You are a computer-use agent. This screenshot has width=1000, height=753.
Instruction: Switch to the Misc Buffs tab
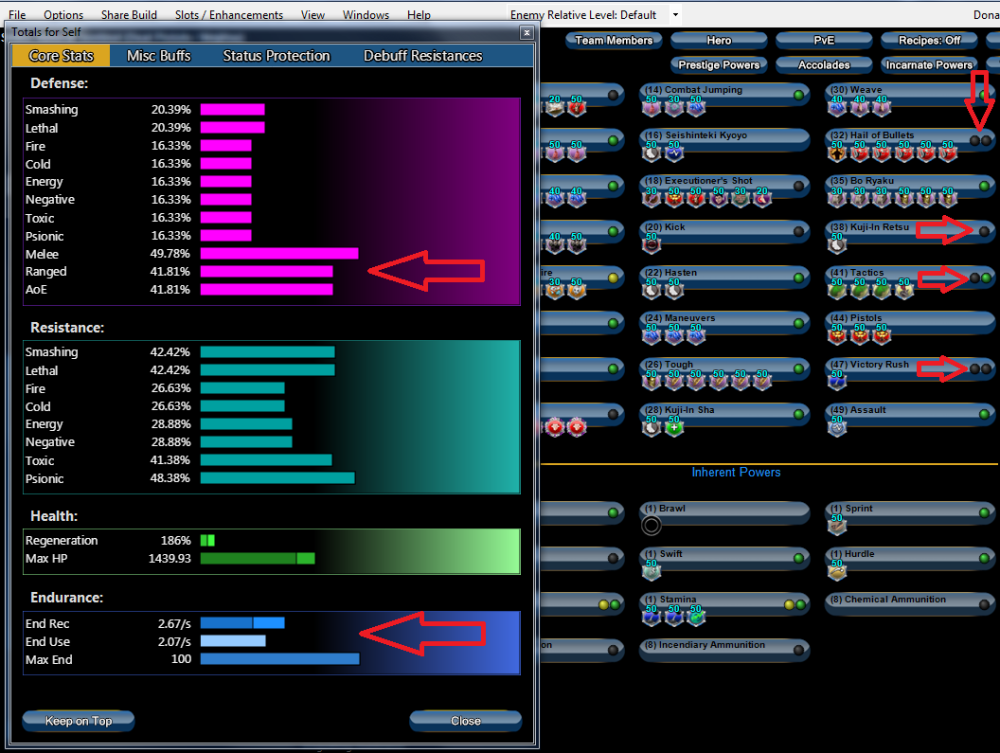click(x=159, y=56)
